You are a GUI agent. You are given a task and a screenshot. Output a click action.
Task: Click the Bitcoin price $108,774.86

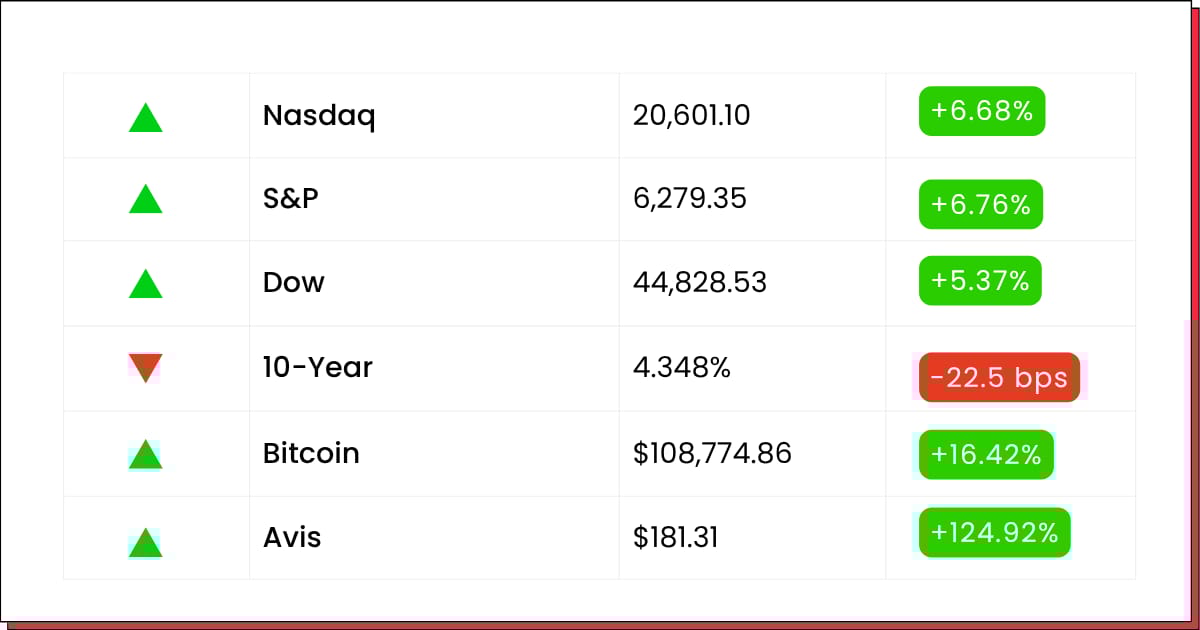(712, 454)
